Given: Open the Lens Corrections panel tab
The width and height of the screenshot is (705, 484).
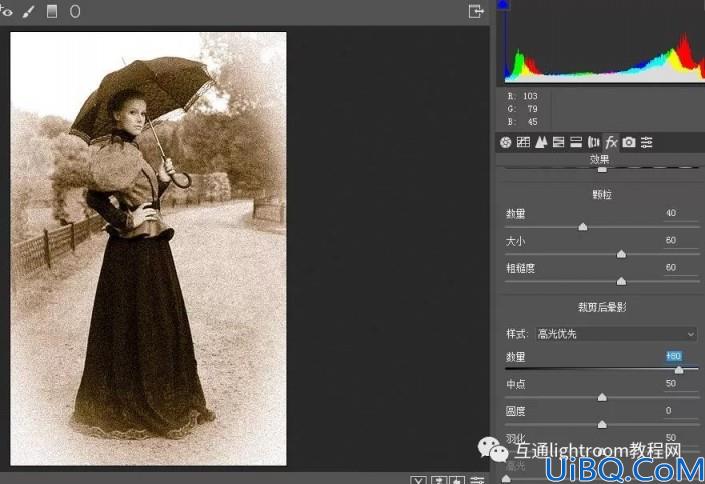Looking at the screenshot, I should 593,143.
